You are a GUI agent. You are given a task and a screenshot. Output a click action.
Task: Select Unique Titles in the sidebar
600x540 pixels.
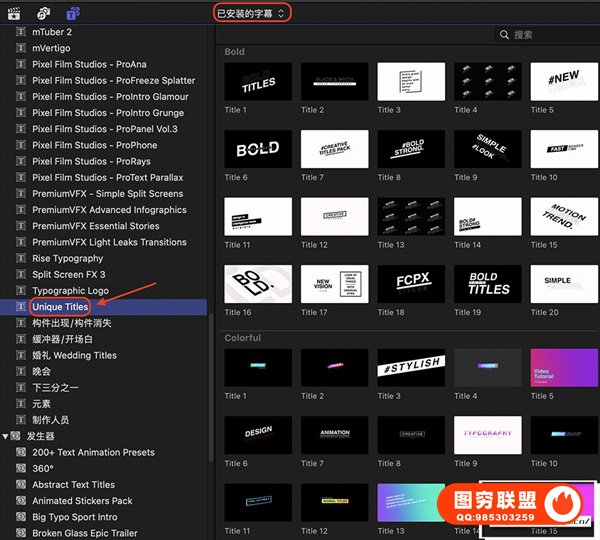(x=60, y=306)
